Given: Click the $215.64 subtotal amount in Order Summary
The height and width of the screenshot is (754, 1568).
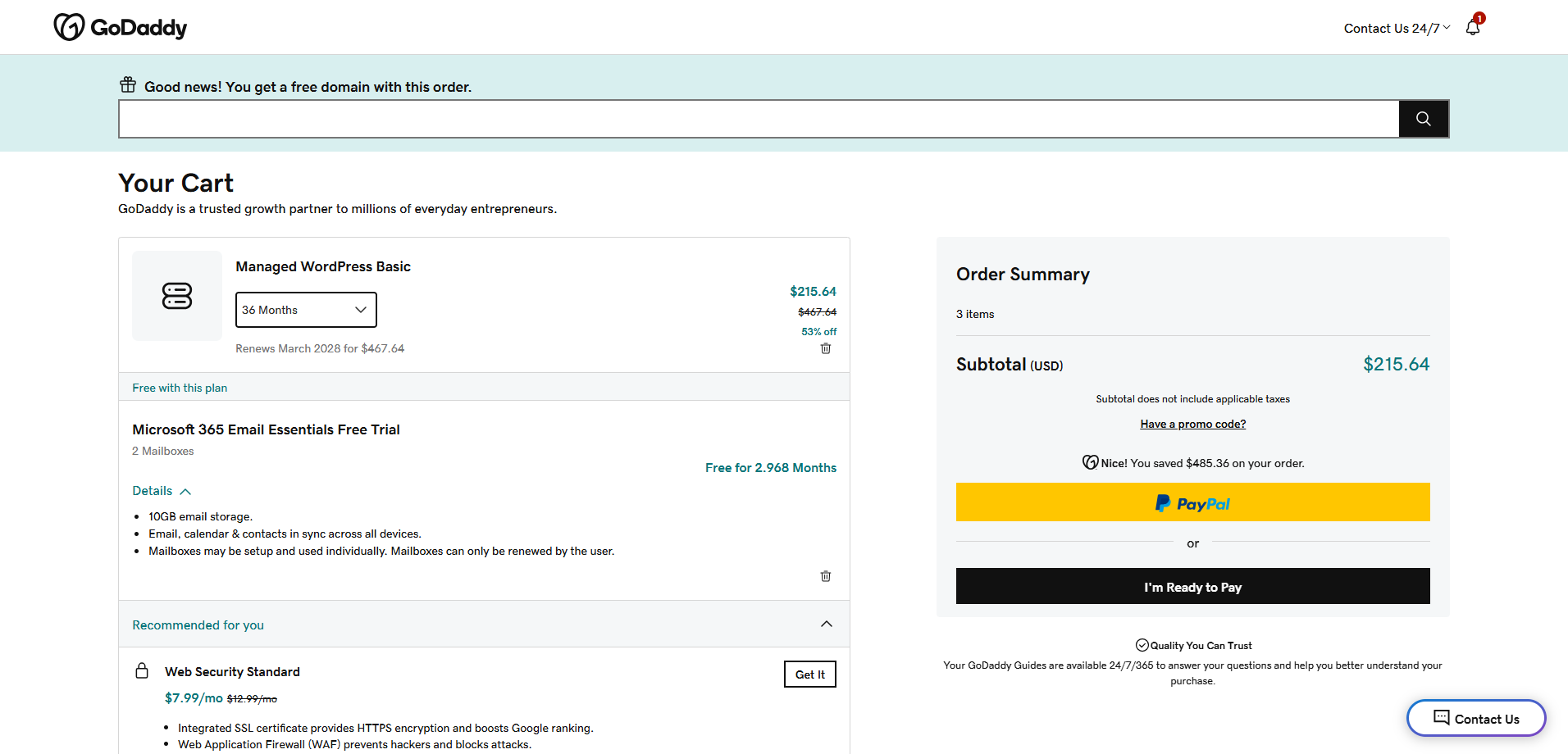Looking at the screenshot, I should (x=1396, y=364).
